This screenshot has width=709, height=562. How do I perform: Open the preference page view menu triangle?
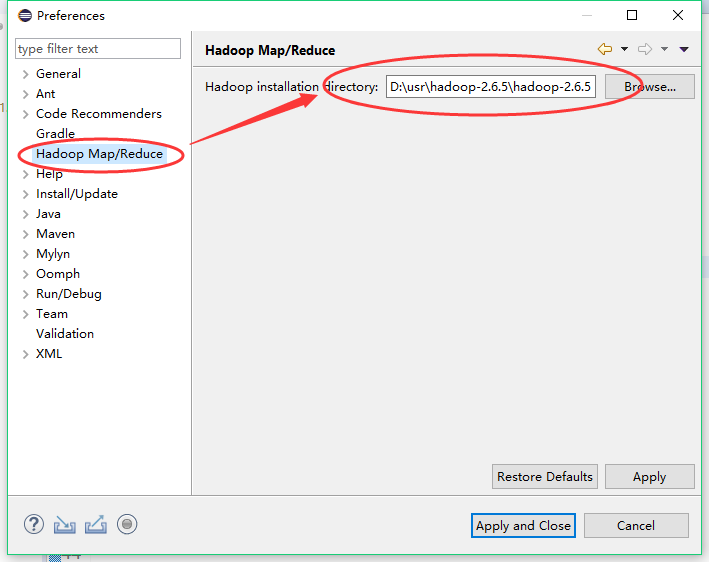pos(684,49)
